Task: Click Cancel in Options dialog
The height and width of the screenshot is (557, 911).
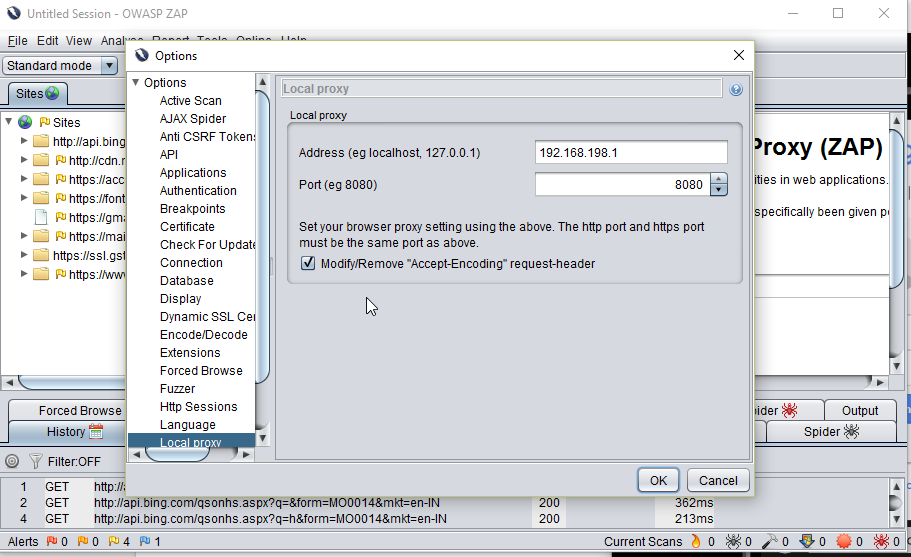Action: point(718,480)
